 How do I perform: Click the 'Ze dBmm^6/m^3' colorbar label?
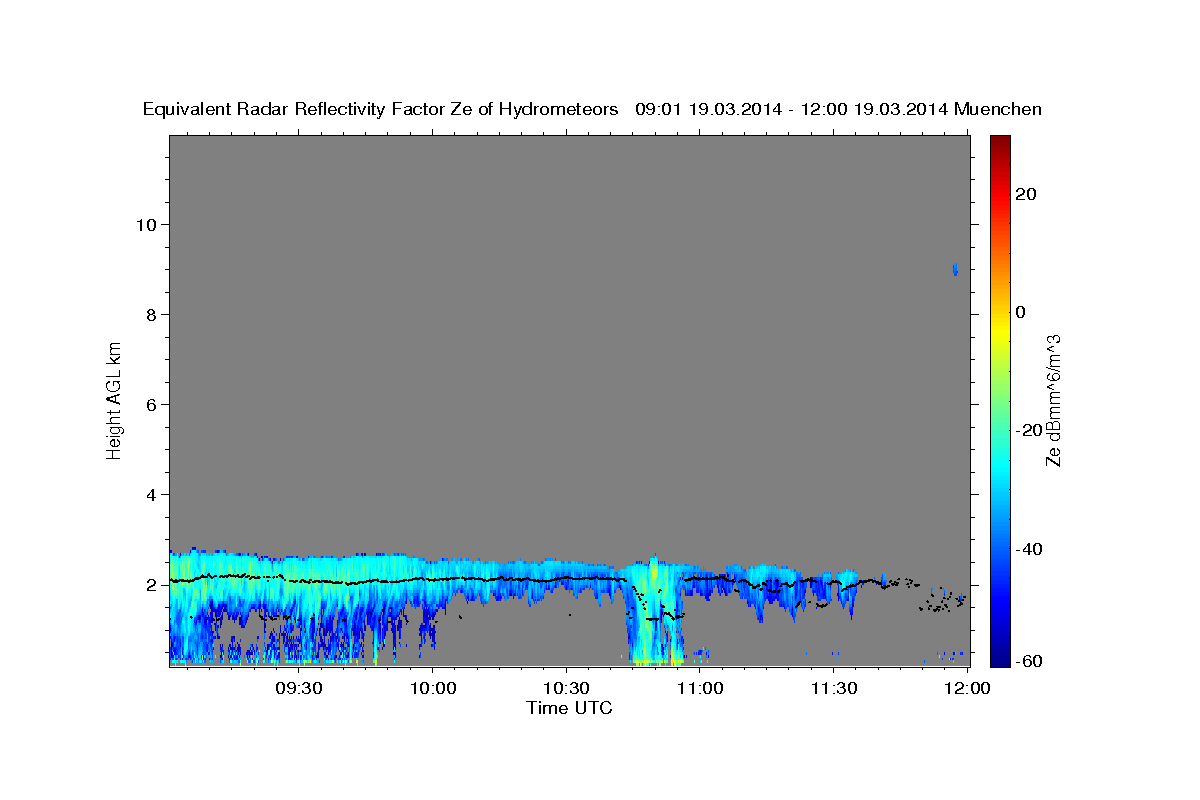click(1053, 400)
